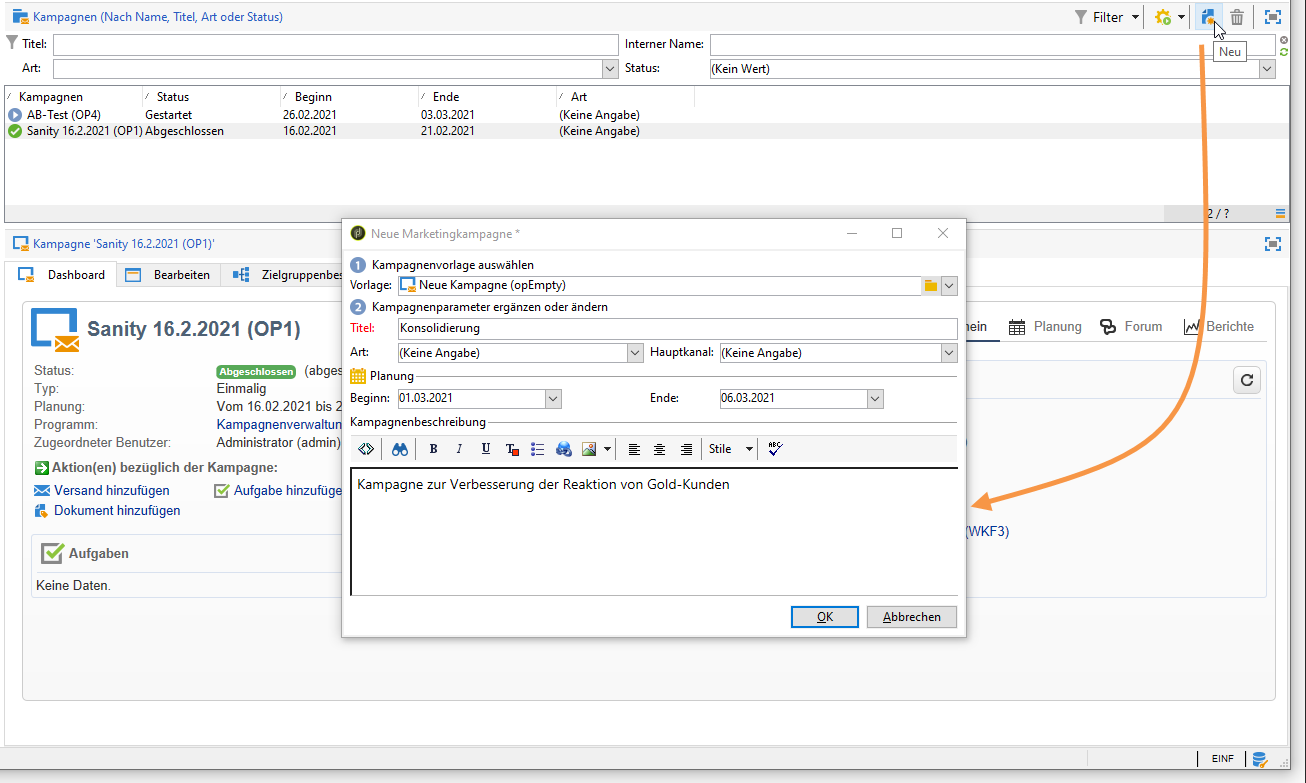Click into the Kampagnenbeschreibung text area
This screenshot has height=783, width=1306.
655,531
